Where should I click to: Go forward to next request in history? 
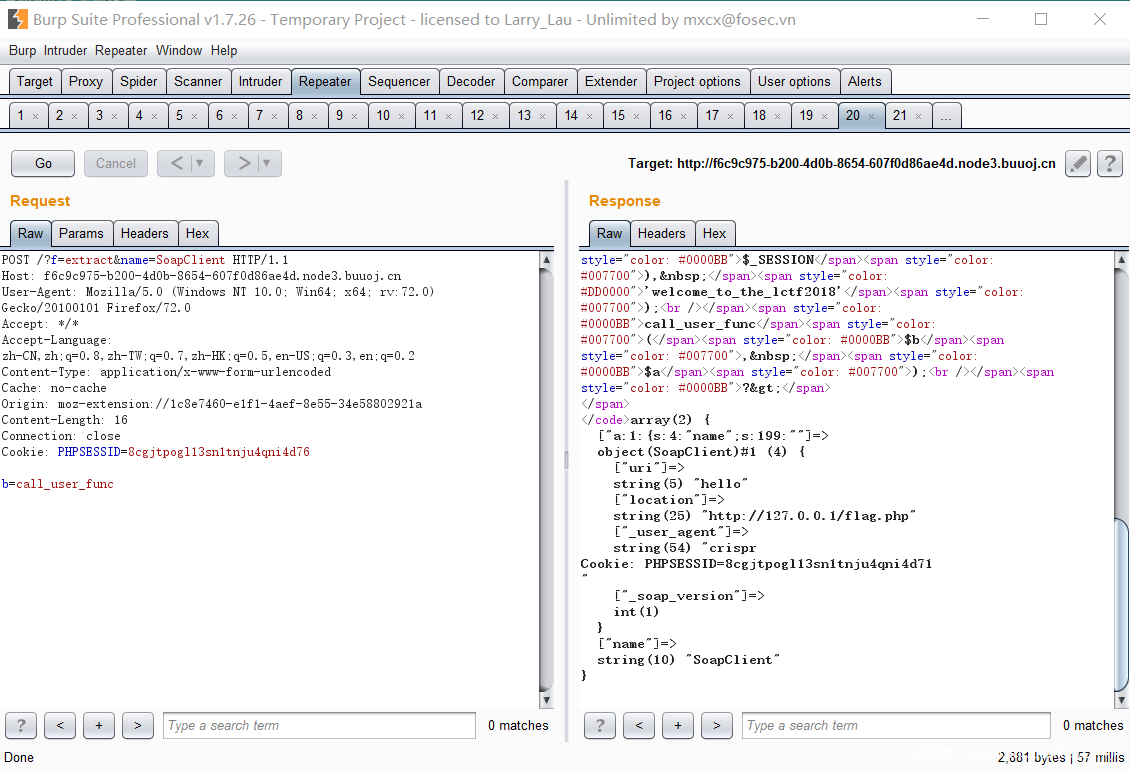point(244,164)
